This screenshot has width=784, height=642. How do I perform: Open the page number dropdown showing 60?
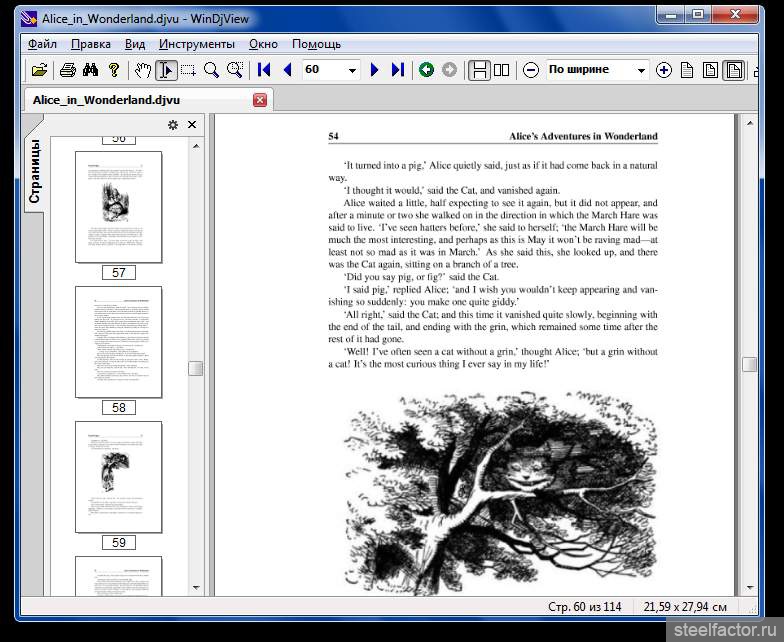[x=352, y=70]
